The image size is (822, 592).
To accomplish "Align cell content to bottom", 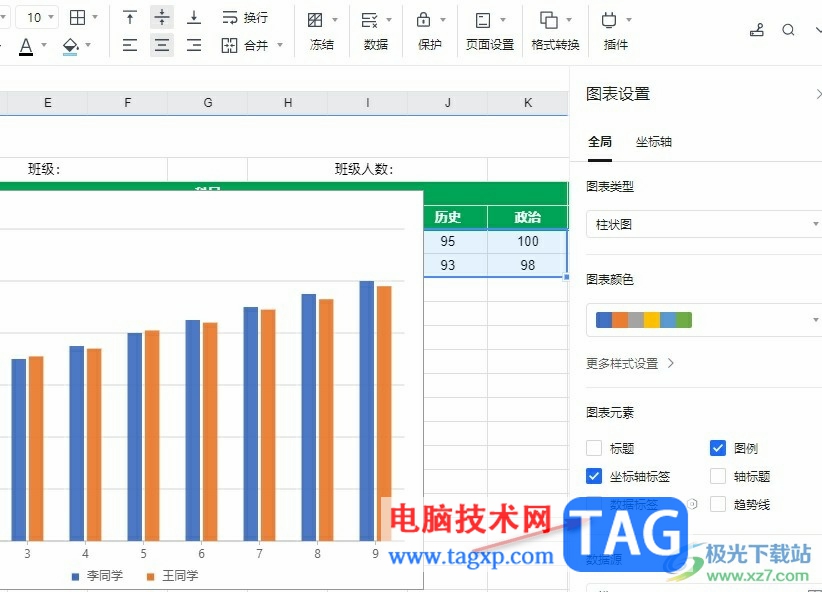I will coord(194,17).
